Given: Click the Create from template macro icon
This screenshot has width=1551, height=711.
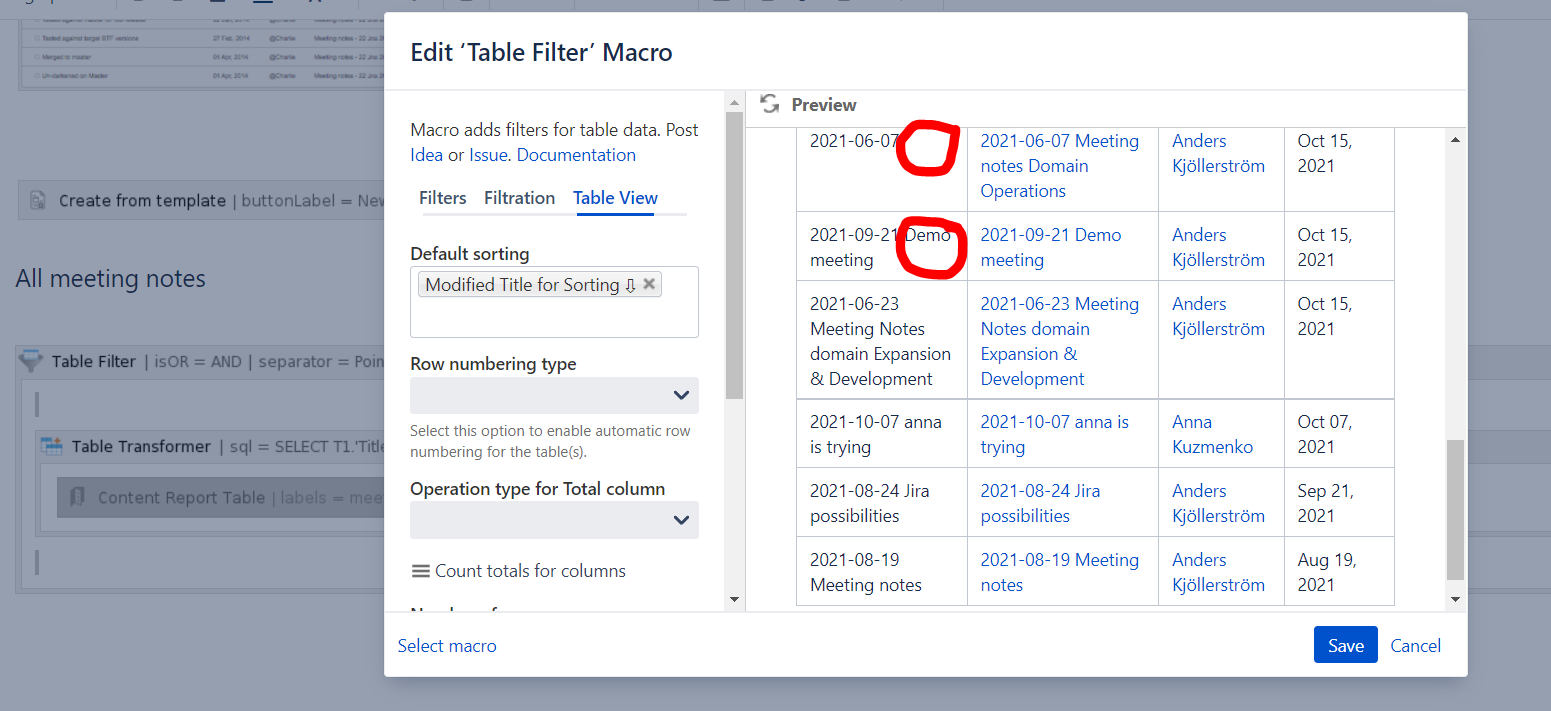Looking at the screenshot, I should [x=37, y=200].
